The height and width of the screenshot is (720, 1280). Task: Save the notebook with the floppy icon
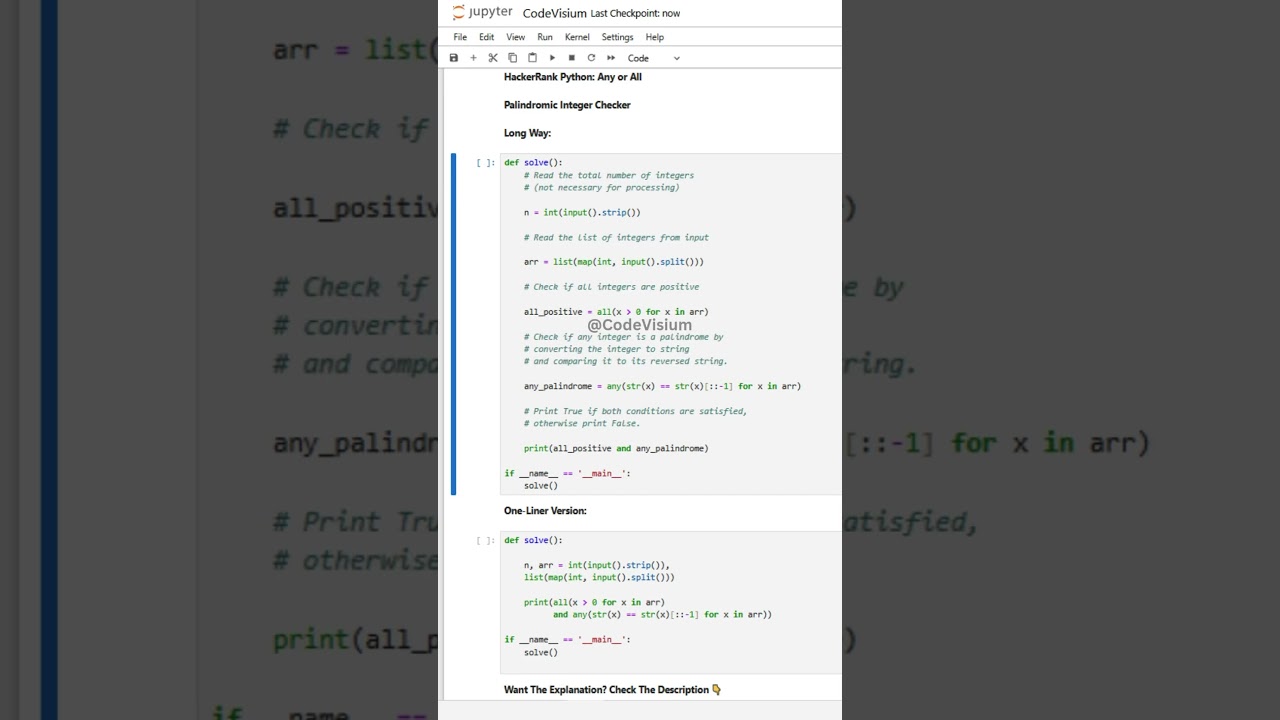454,58
